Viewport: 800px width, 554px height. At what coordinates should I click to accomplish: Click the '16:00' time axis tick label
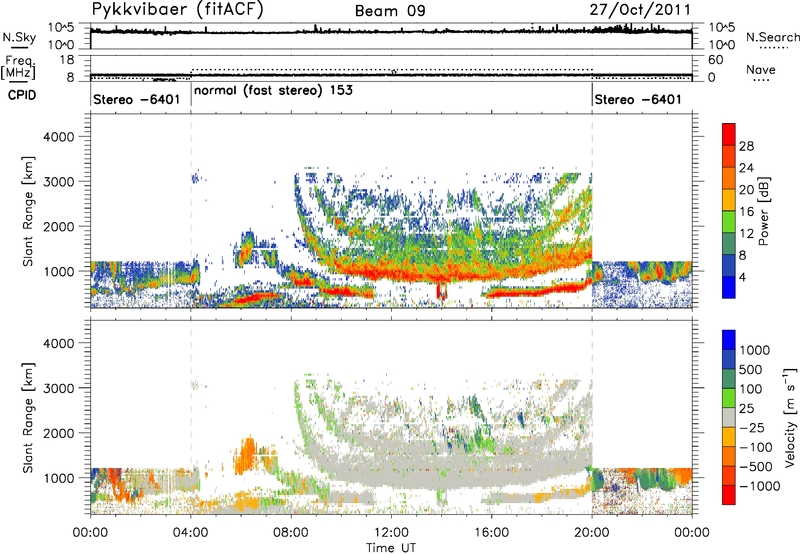pos(492,533)
